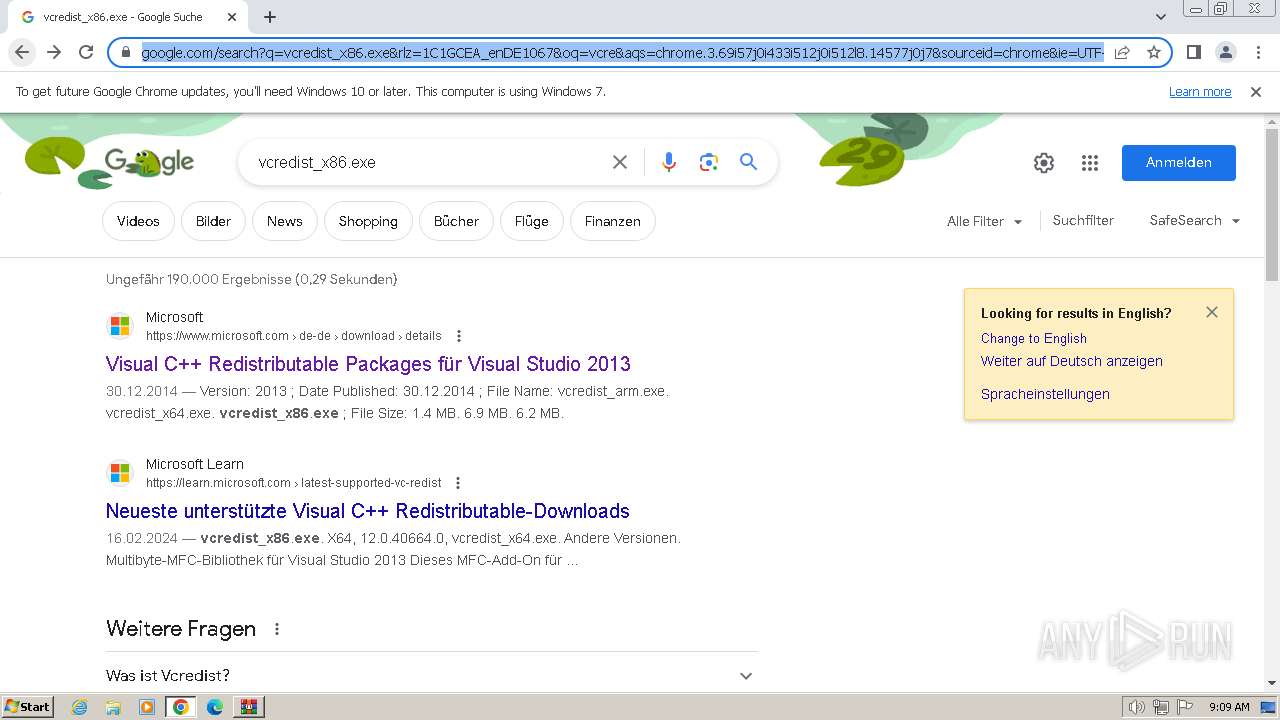
Task: Click the Anmelden sign-in button
Action: (1179, 163)
